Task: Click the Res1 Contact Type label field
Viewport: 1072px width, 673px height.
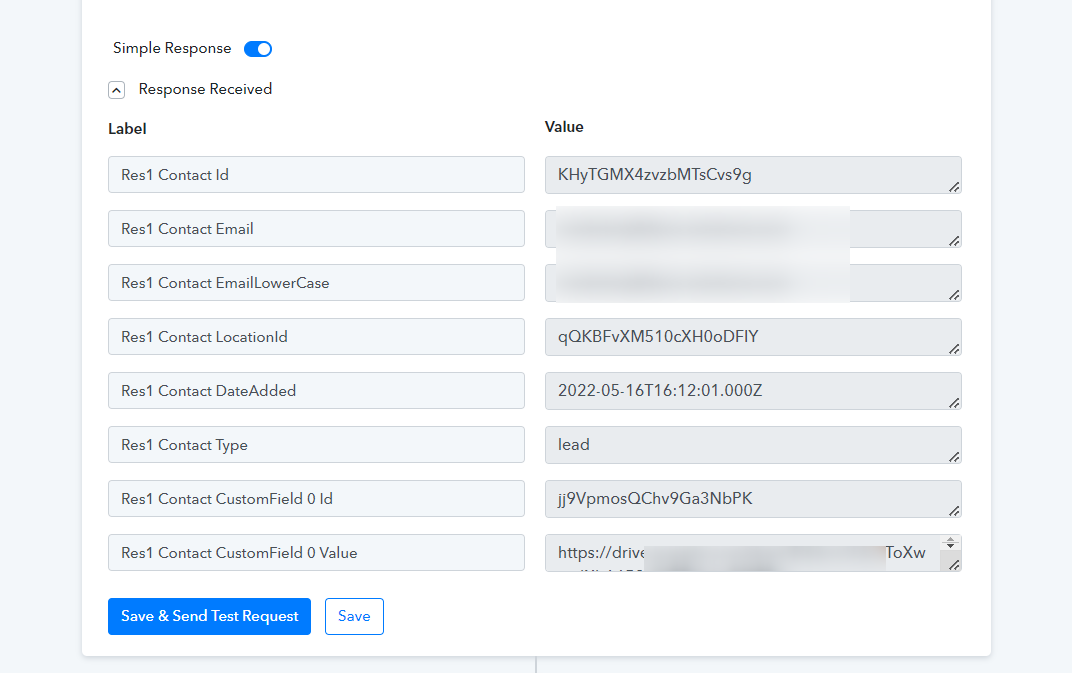Action: pos(317,445)
